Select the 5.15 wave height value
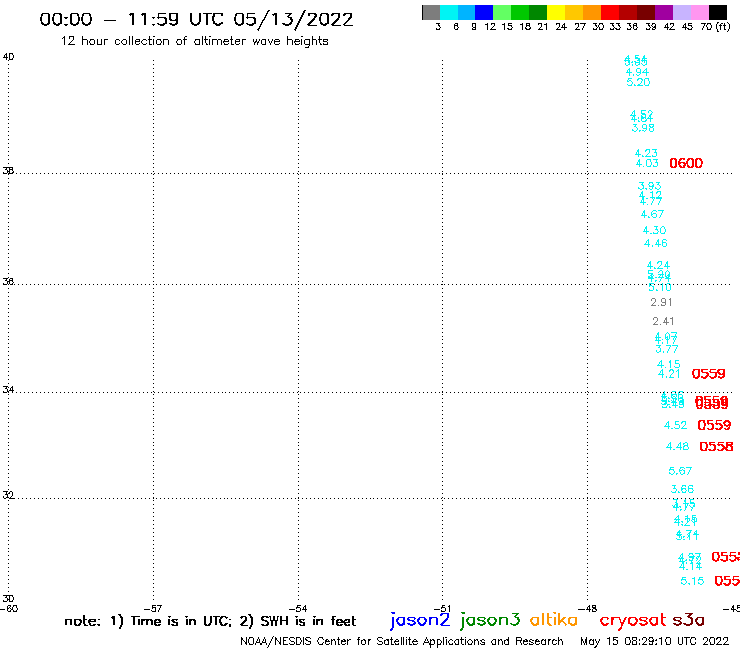The image size is (740, 650). point(692,581)
